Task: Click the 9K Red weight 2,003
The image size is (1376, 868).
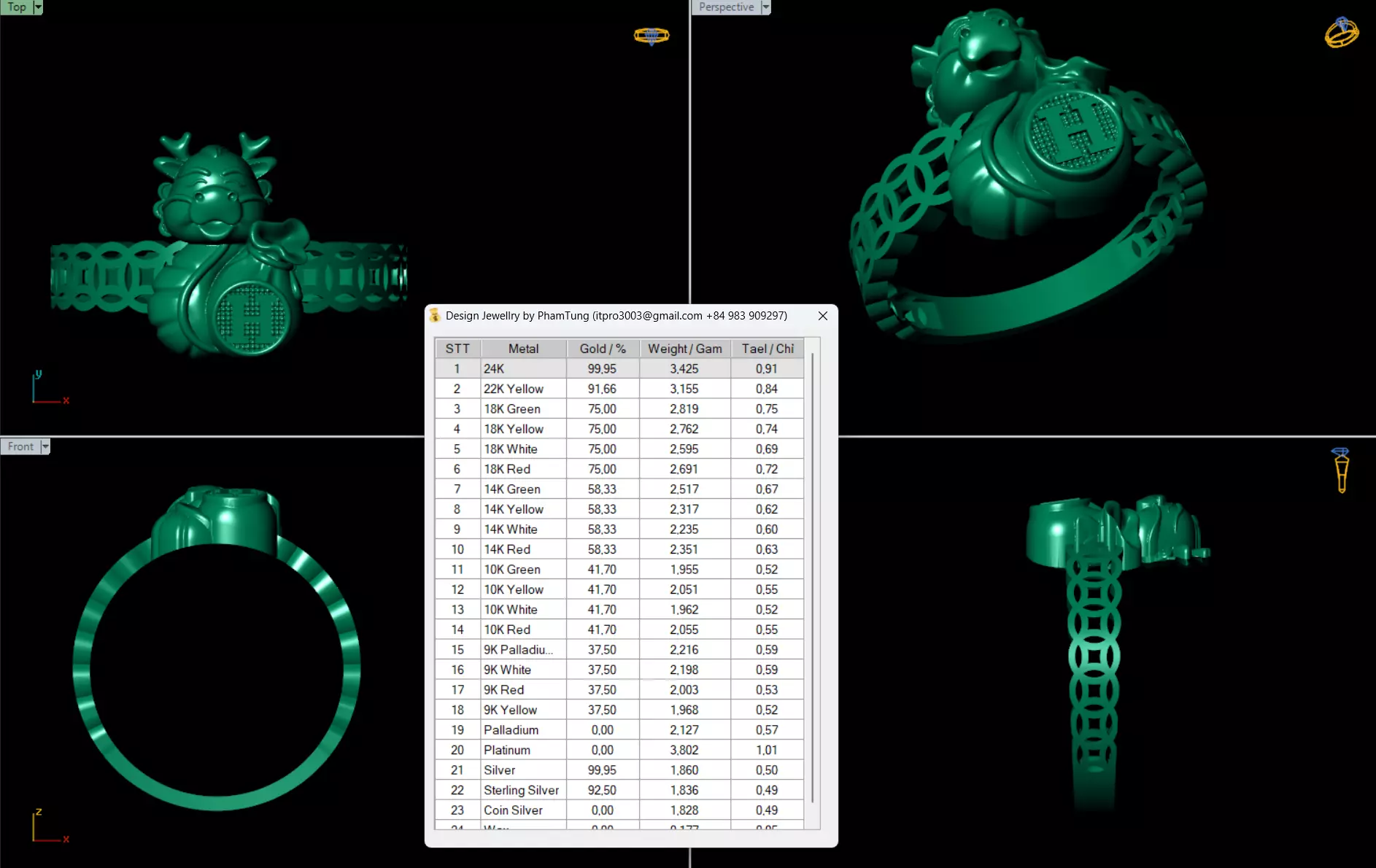Action: (x=684, y=690)
